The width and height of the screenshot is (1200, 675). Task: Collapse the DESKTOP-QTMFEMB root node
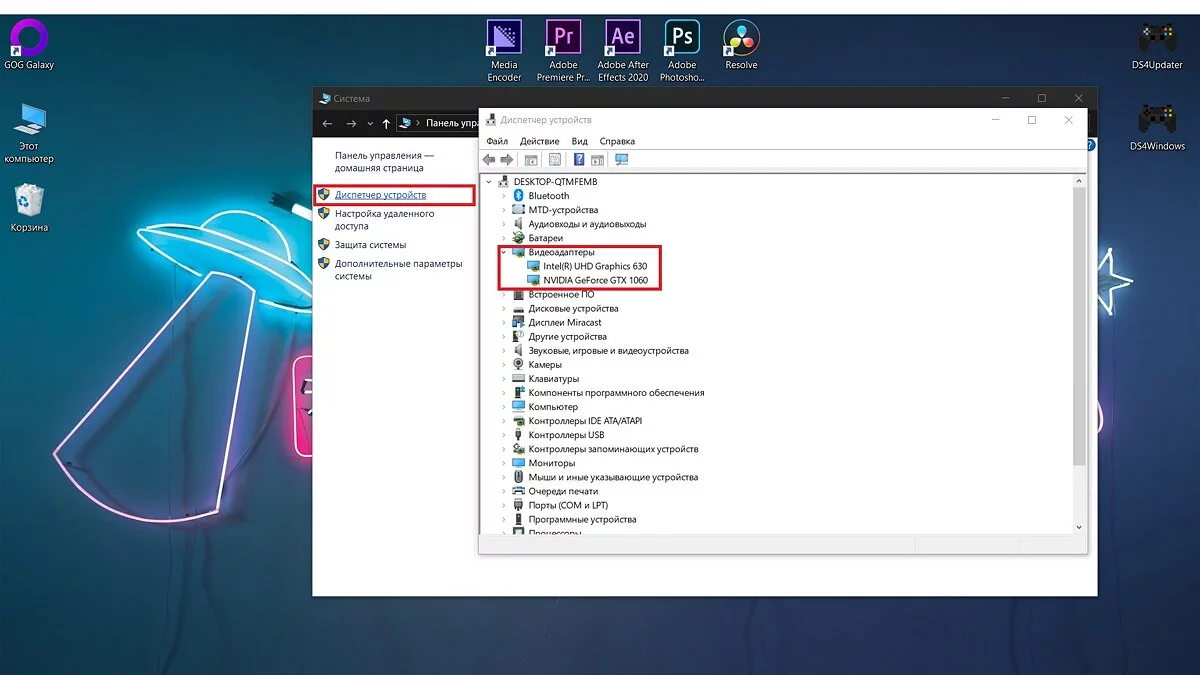point(490,182)
